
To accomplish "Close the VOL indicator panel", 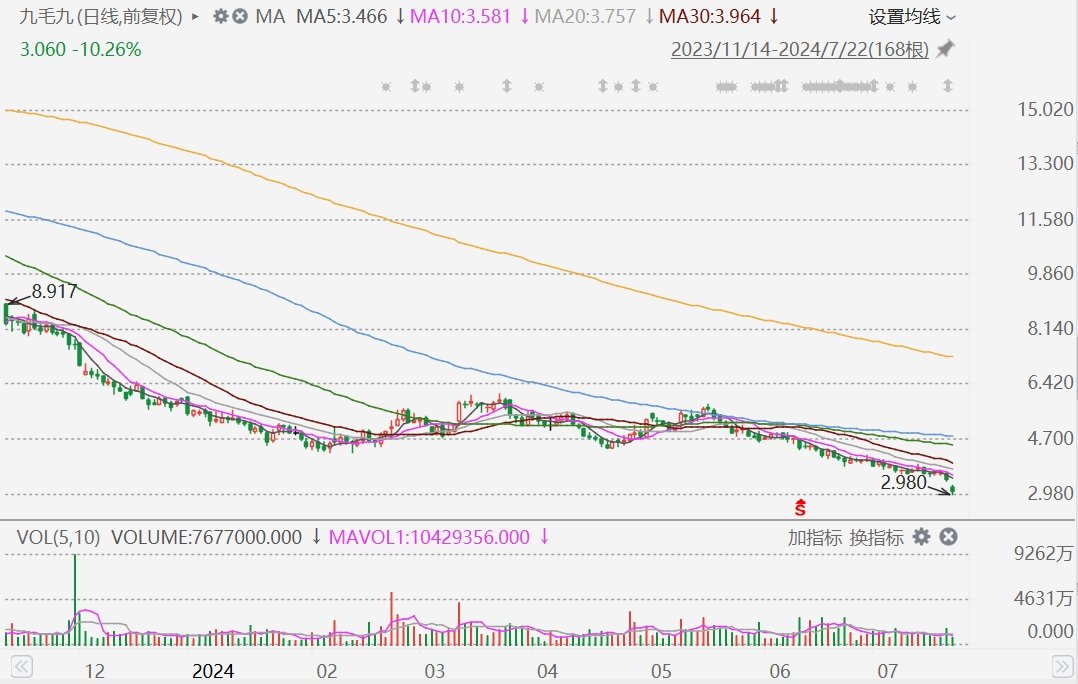I will [948, 537].
